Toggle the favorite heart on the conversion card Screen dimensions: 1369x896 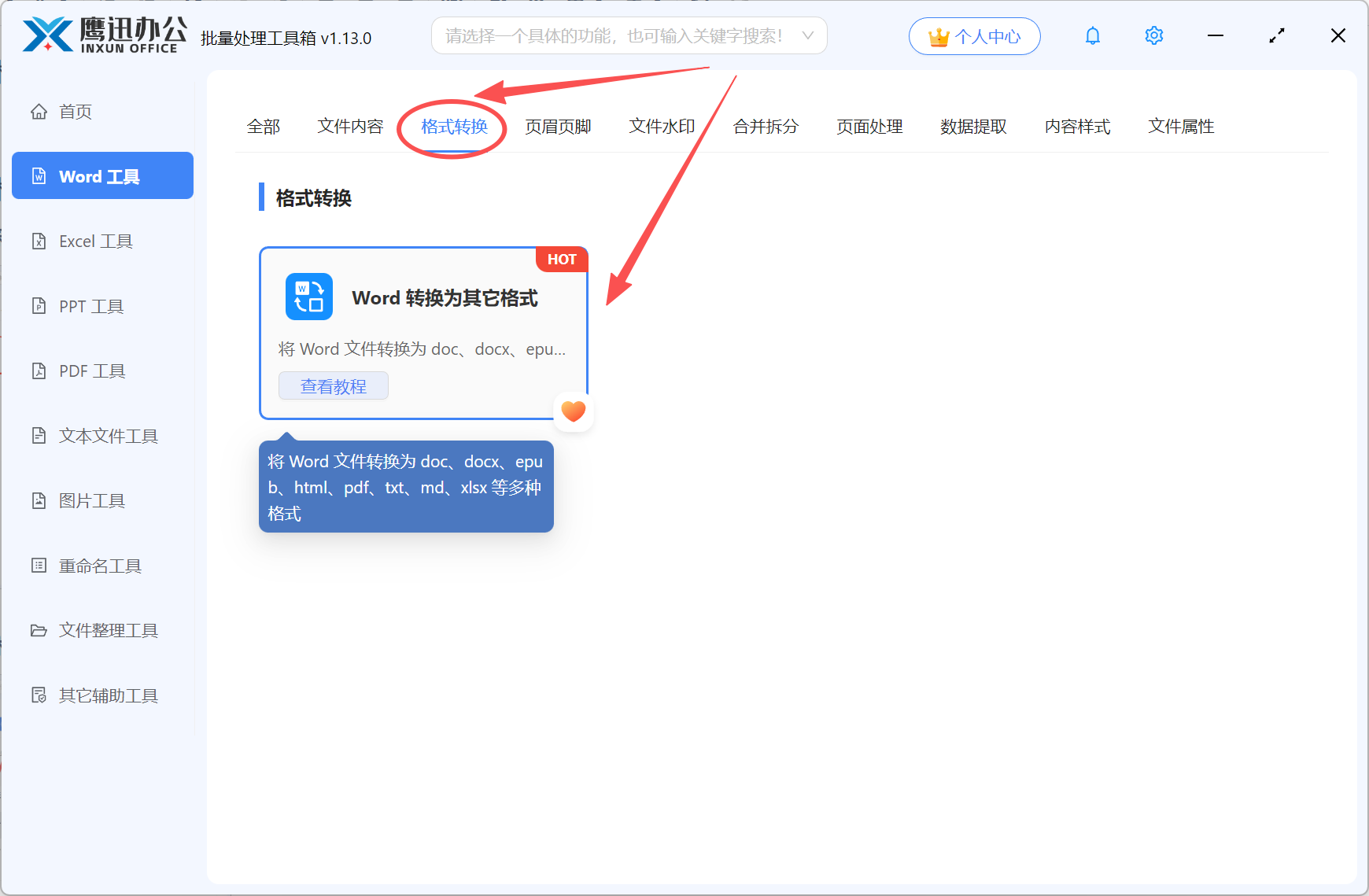tap(573, 411)
